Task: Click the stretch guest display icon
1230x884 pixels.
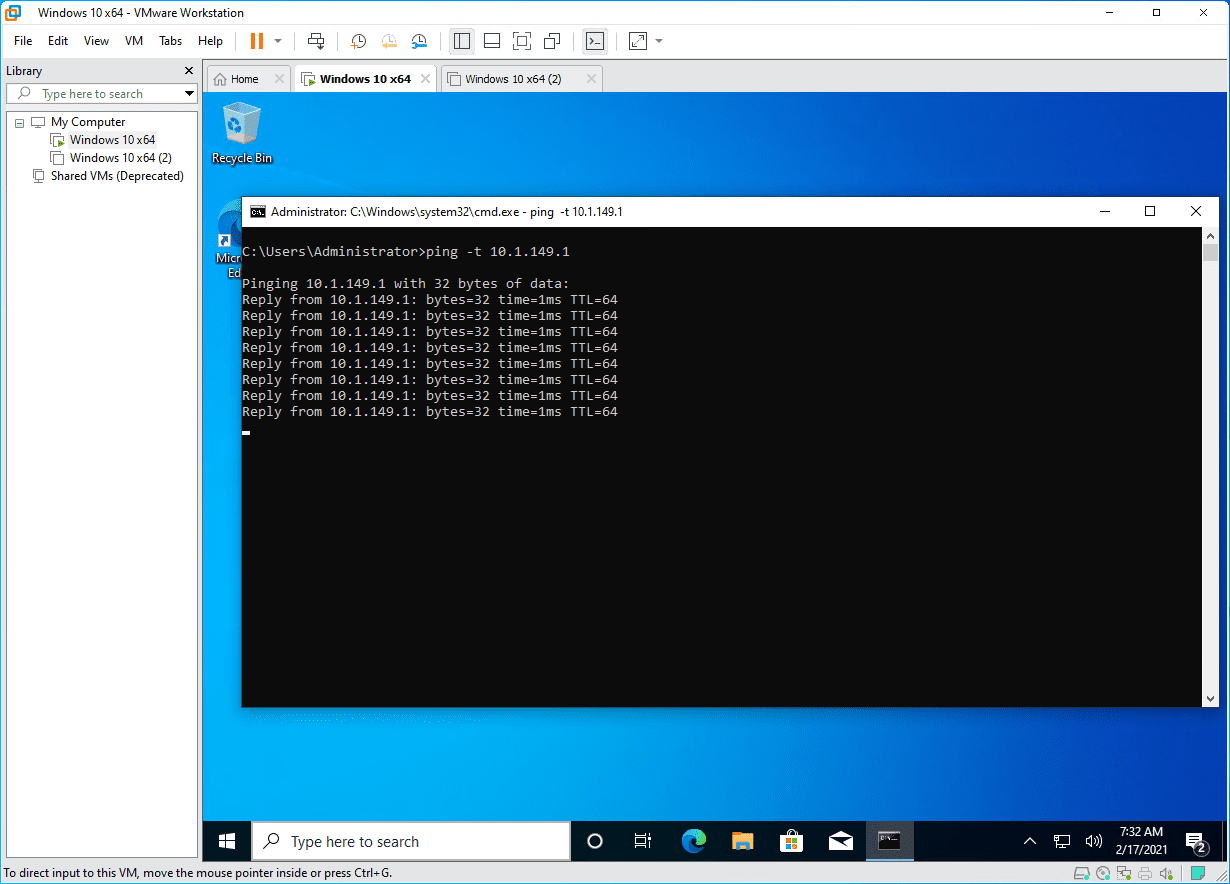Action: coord(638,41)
